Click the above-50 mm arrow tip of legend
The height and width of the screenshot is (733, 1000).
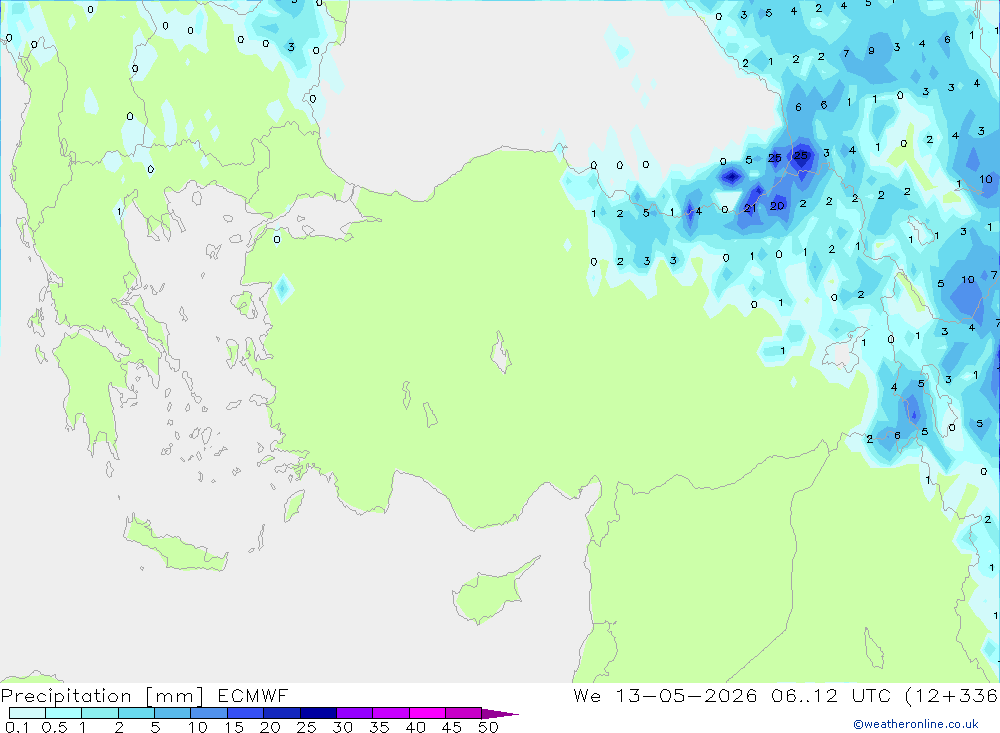pos(500,713)
